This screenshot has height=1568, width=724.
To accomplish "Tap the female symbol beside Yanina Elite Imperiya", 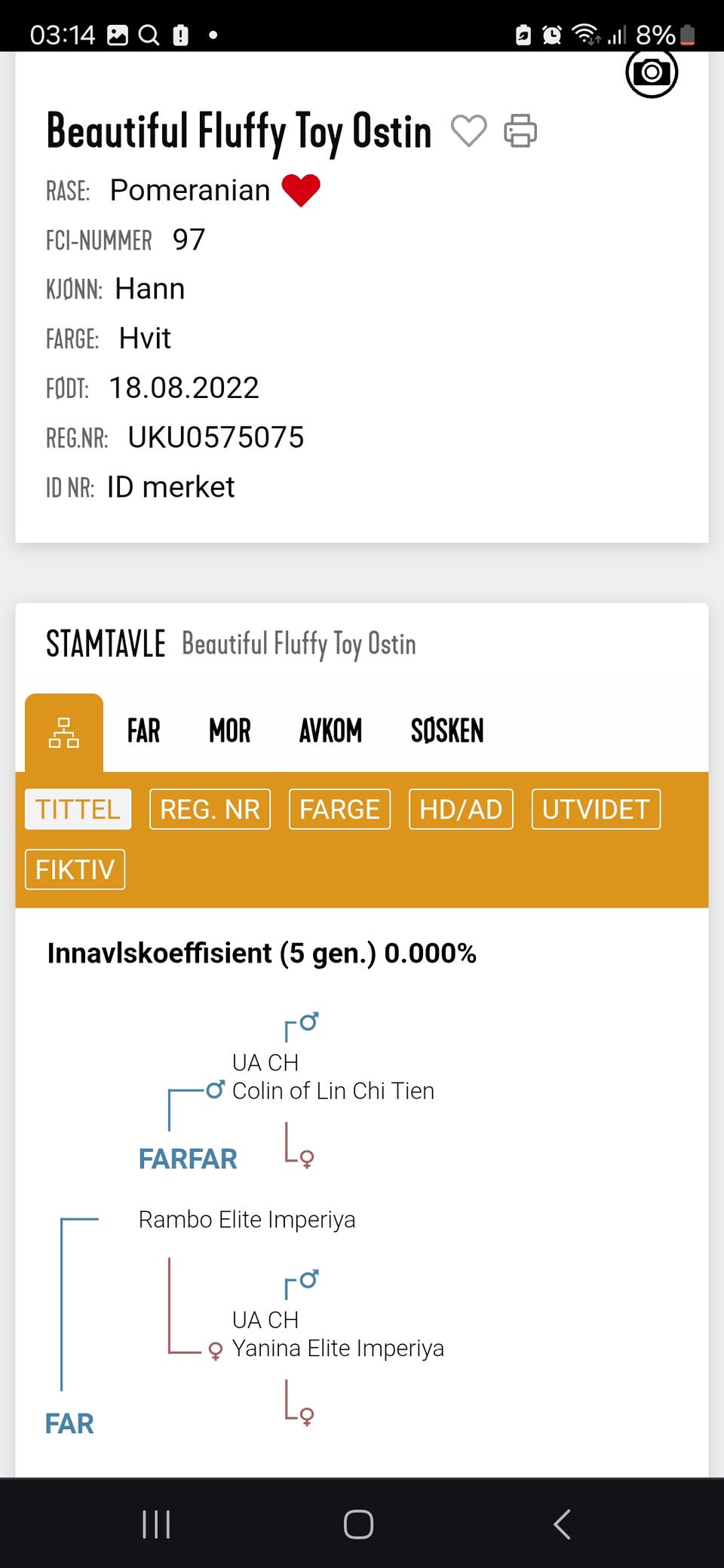I will (x=215, y=1350).
